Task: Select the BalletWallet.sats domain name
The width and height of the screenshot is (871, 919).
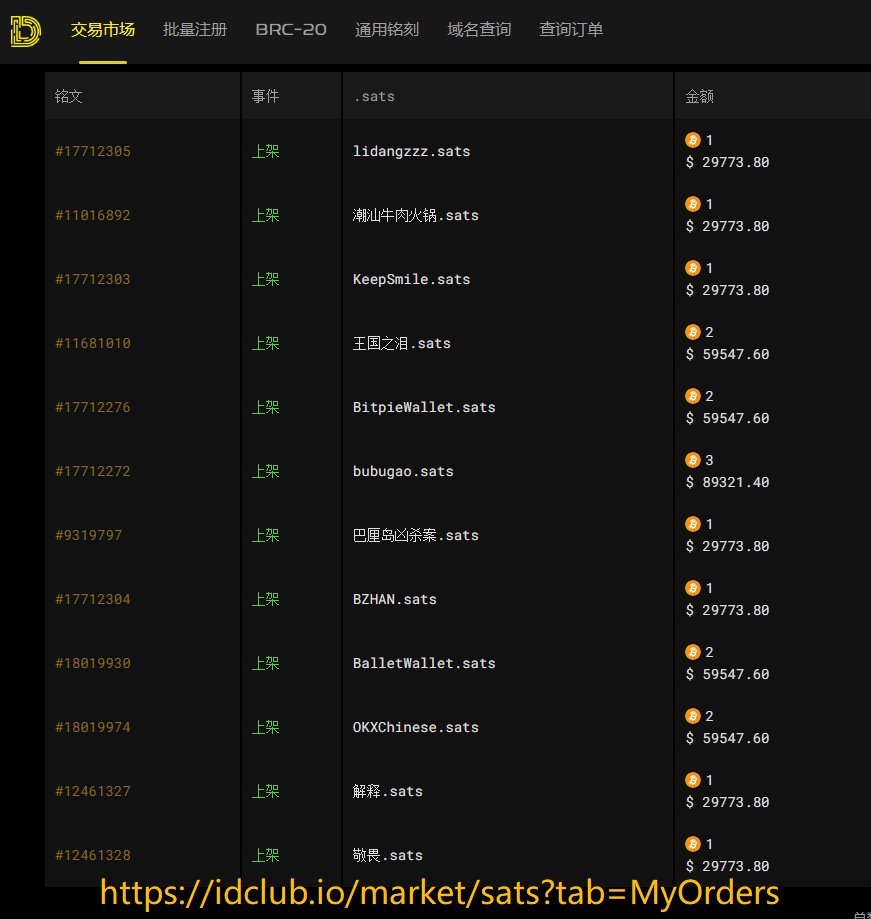Action: 424,663
